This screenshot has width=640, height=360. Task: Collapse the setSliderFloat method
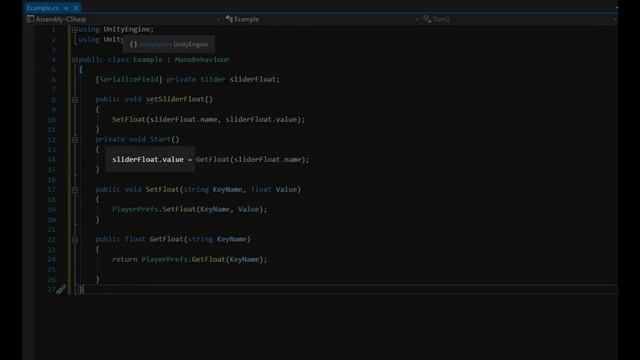click(x=75, y=100)
